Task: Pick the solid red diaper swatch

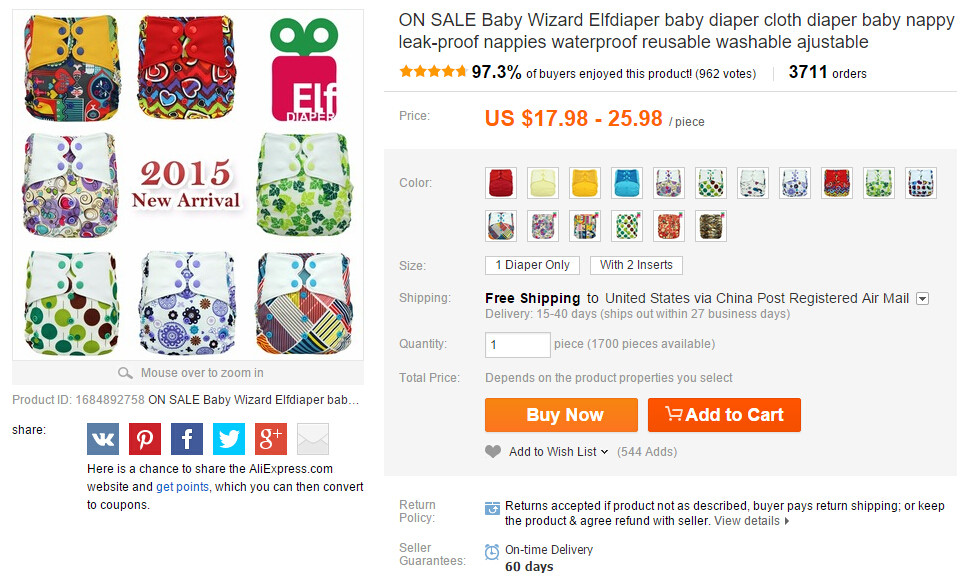Action: click(x=501, y=183)
